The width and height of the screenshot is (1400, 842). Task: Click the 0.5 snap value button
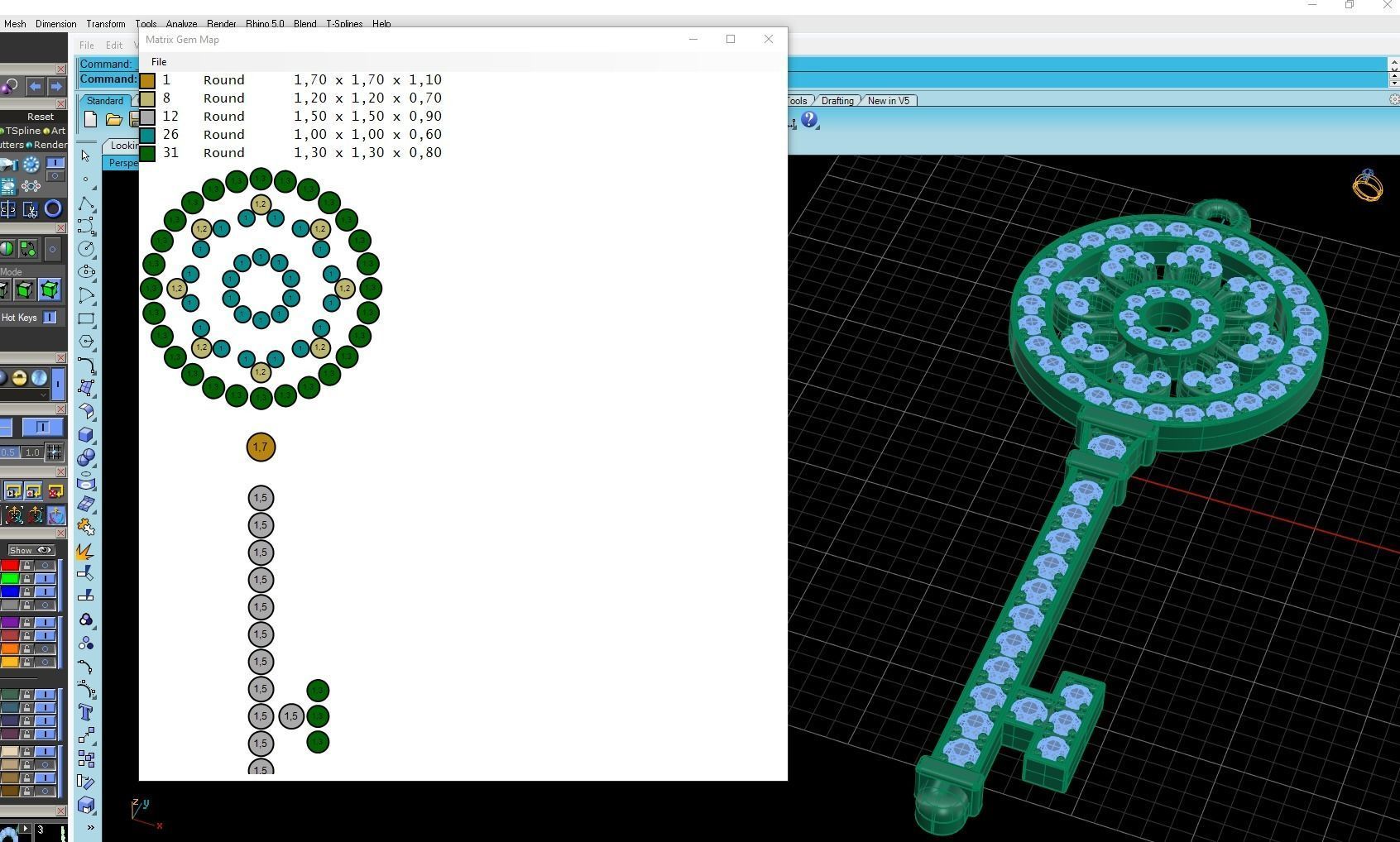click(x=8, y=452)
